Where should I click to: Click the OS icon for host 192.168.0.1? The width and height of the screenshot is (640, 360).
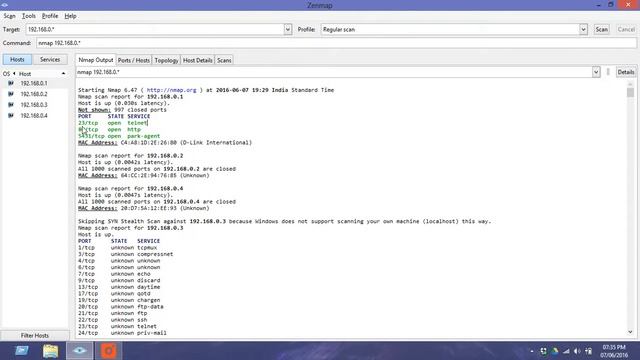[x=11, y=83]
